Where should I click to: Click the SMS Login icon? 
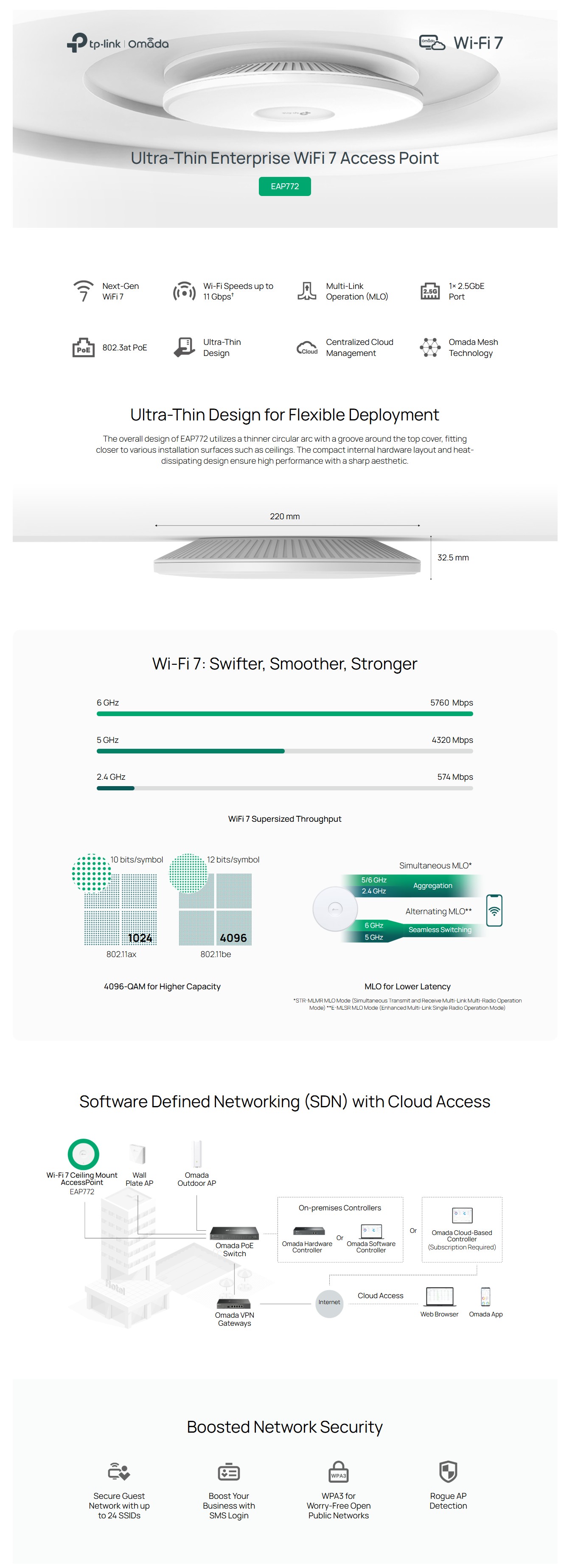click(x=229, y=1472)
